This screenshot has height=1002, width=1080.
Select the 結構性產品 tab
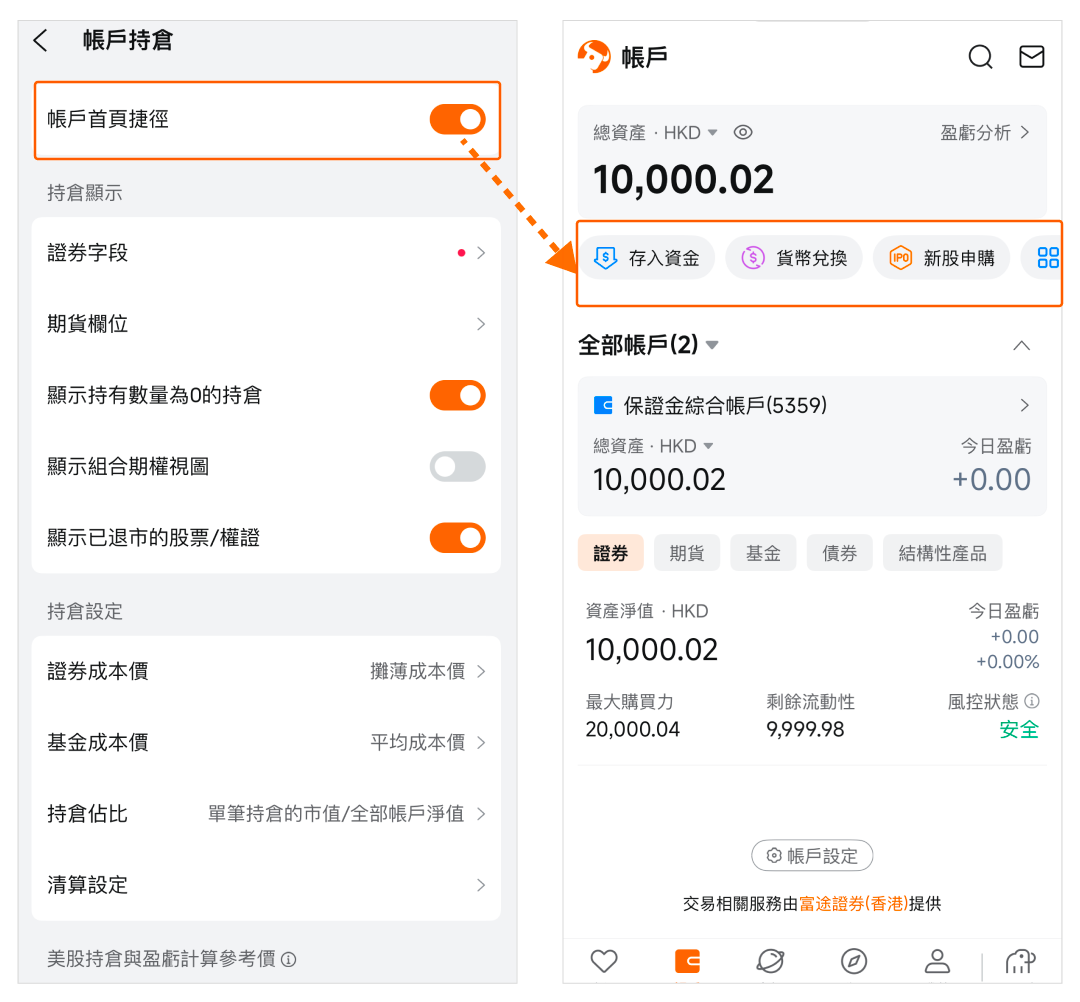pyautogui.click(x=941, y=553)
